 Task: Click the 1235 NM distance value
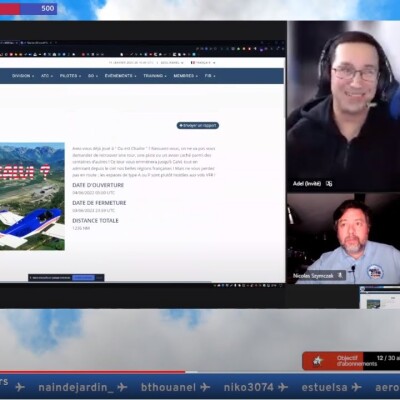coord(81,228)
